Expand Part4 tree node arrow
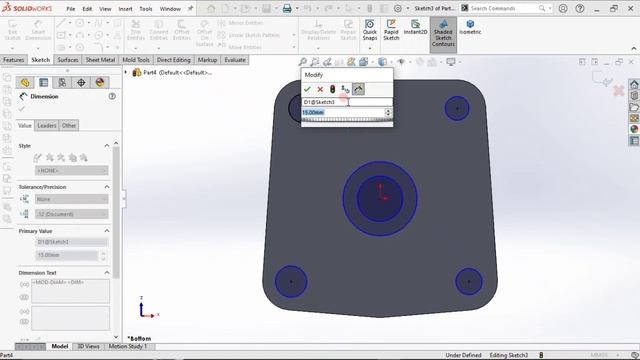The image size is (640, 360). click(x=126, y=72)
